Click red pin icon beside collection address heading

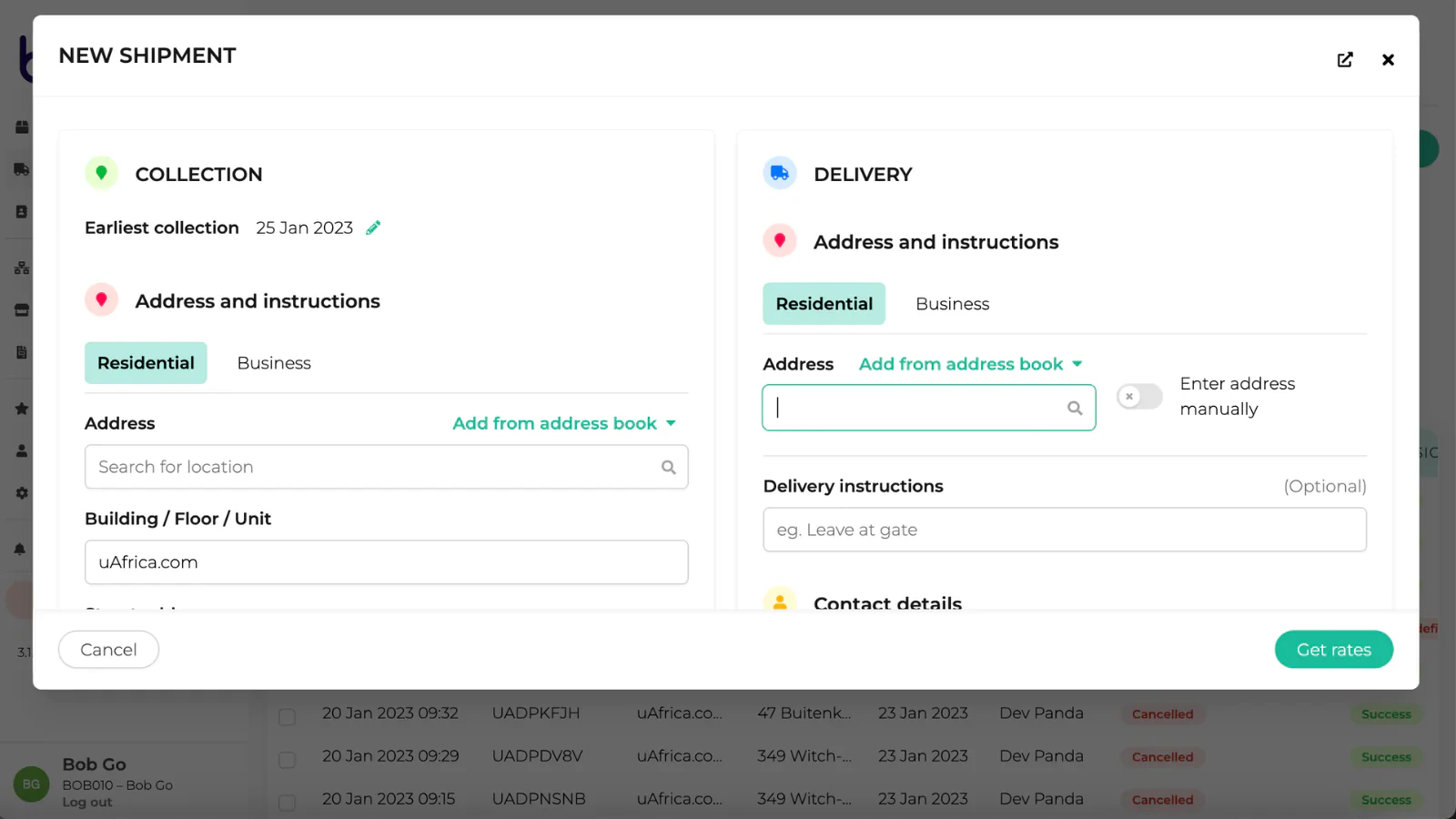click(101, 300)
